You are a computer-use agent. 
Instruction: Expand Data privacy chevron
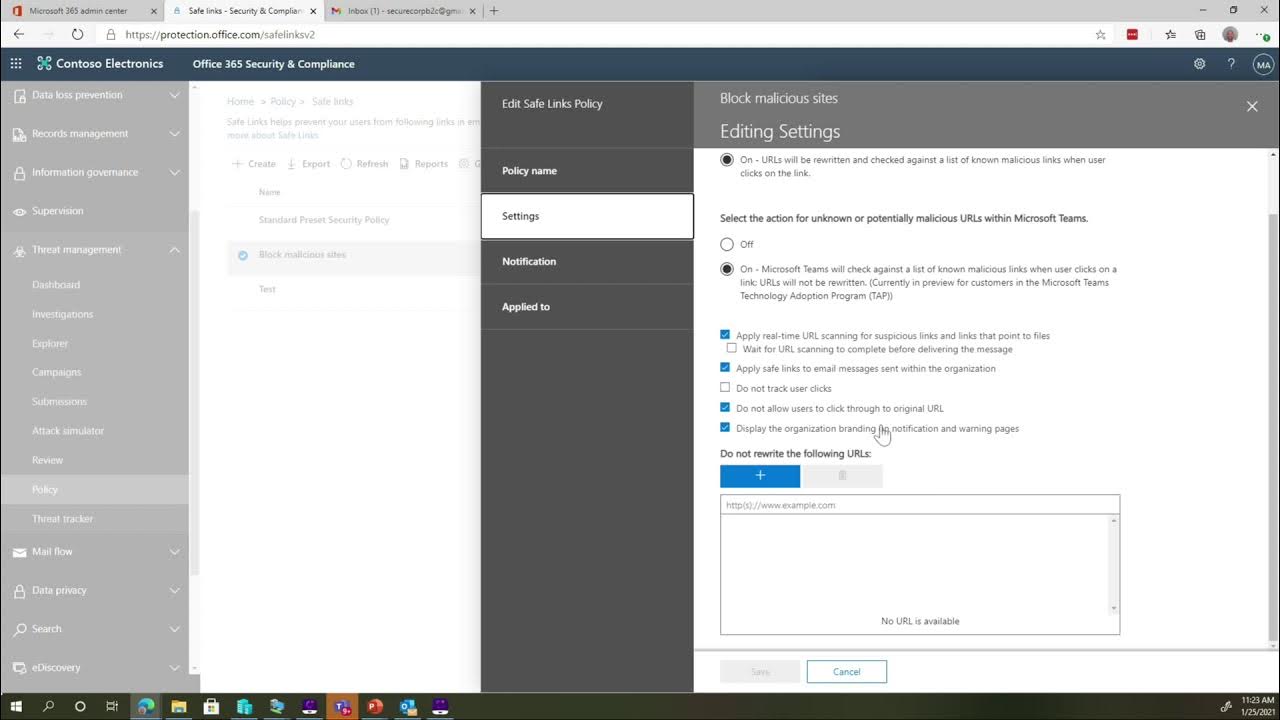[174, 590]
